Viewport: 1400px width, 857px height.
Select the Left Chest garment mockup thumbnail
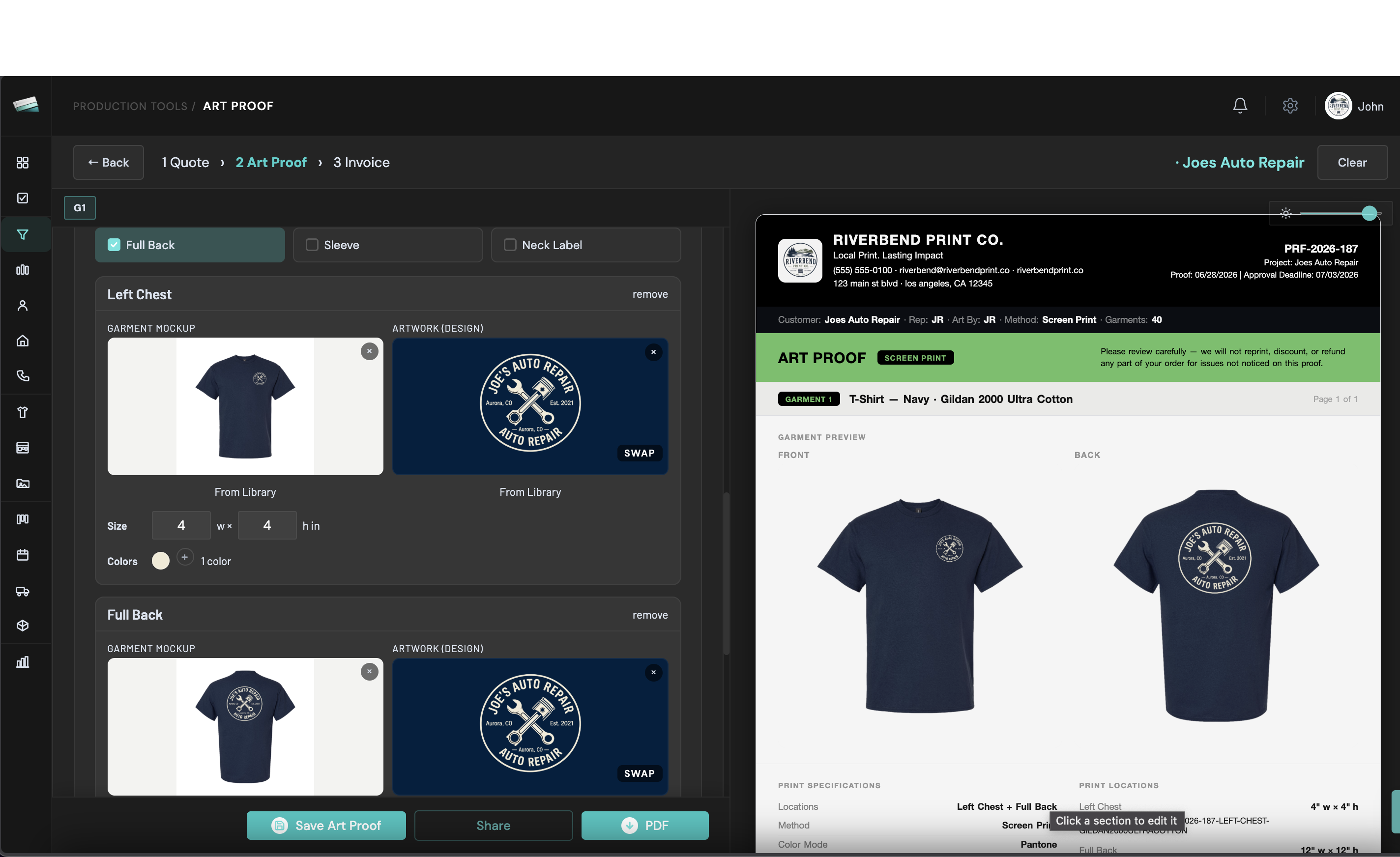pyautogui.click(x=245, y=407)
